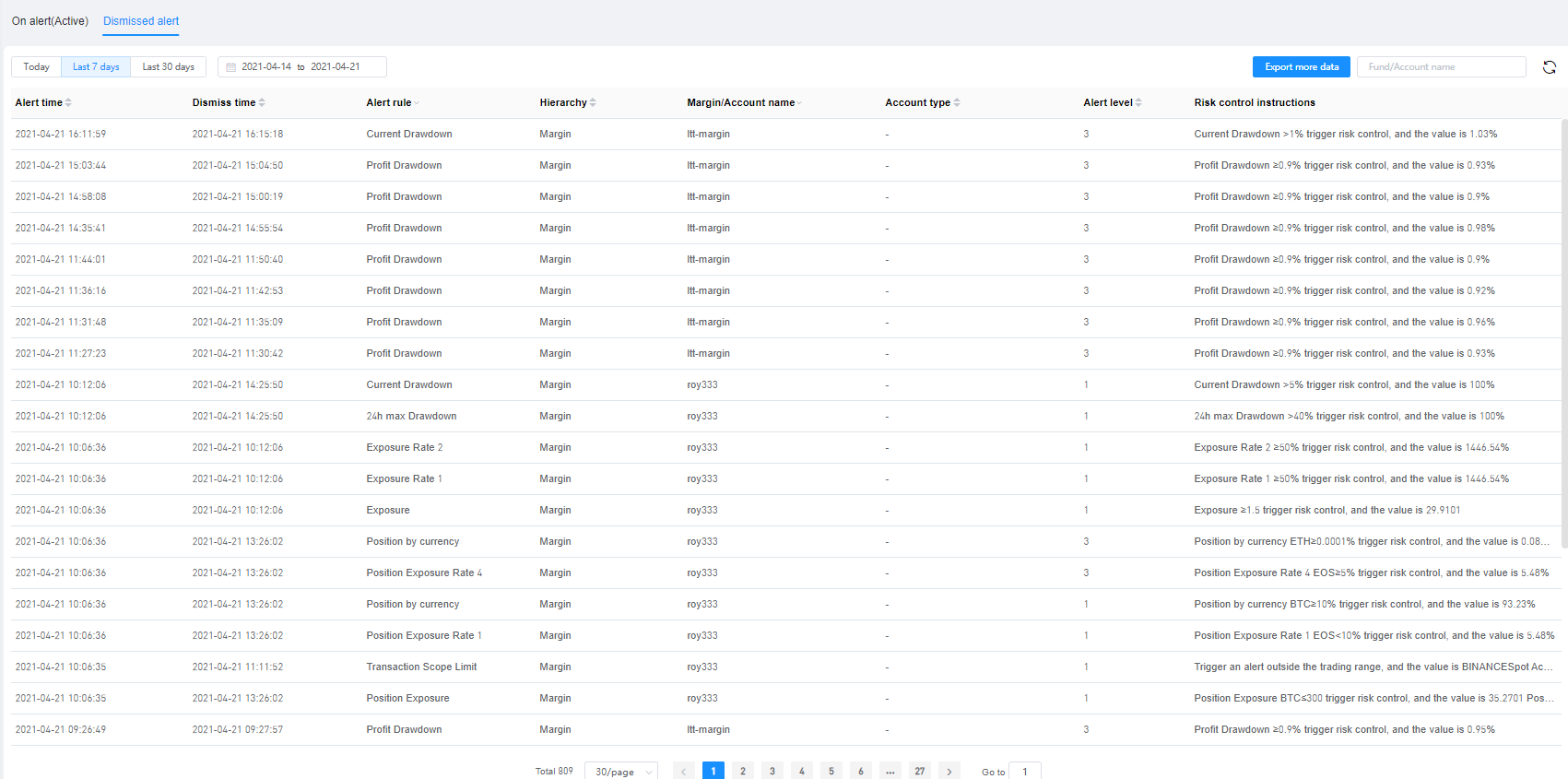
Task: Click the calendar icon in date range
Action: 231,67
